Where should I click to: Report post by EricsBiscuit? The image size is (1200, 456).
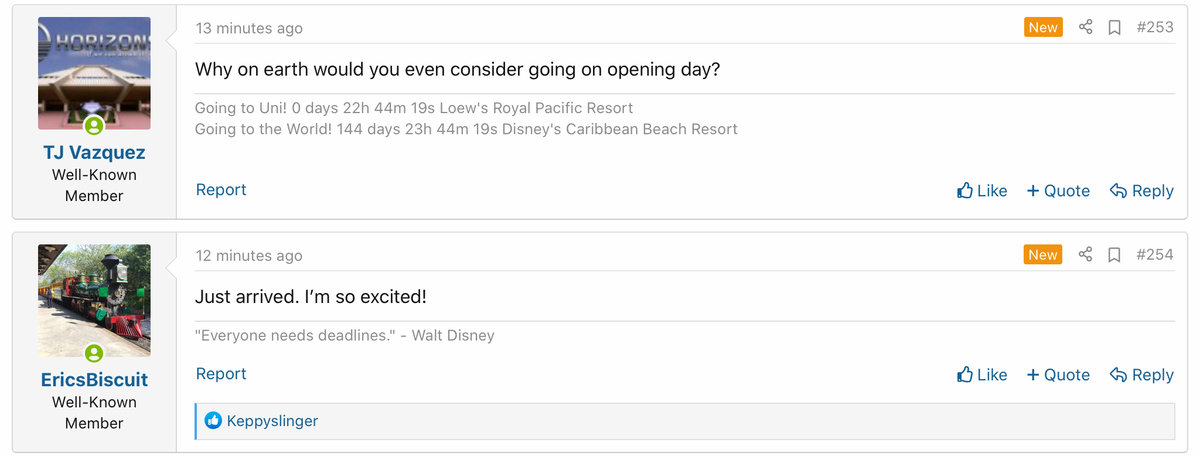(x=221, y=374)
